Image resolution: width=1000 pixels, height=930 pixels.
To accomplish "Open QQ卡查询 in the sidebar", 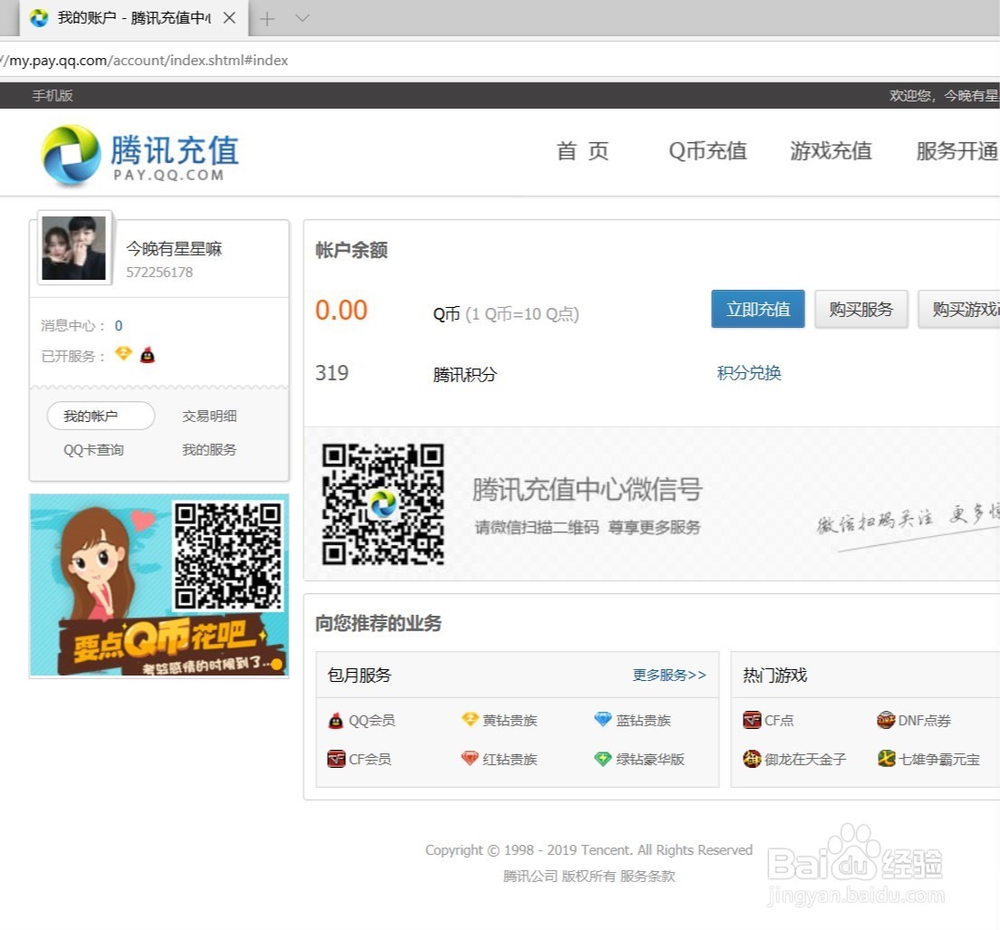I will (x=93, y=450).
